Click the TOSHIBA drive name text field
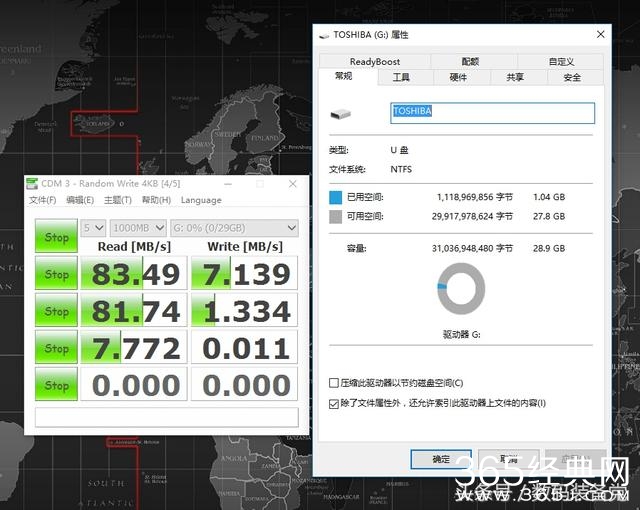Viewport: 640px width, 510px height. click(492, 112)
